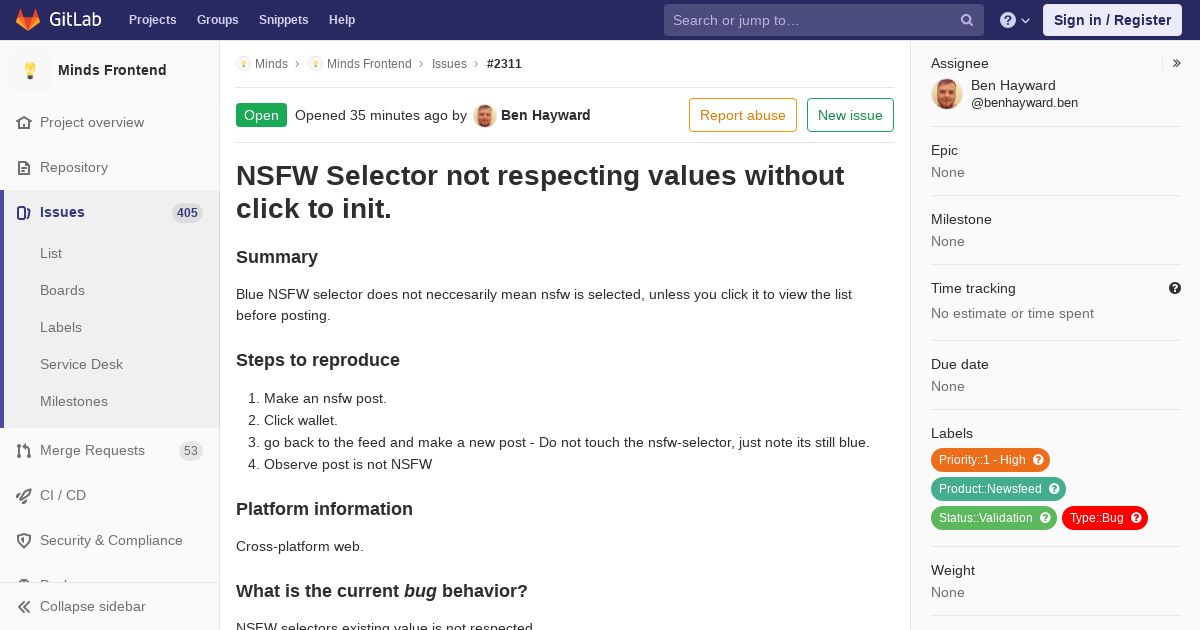The height and width of the screenshot is (630, 1200).
Task: Click the Collapse sidebar double-chevron icon
Action: click(x=24, y=606)
